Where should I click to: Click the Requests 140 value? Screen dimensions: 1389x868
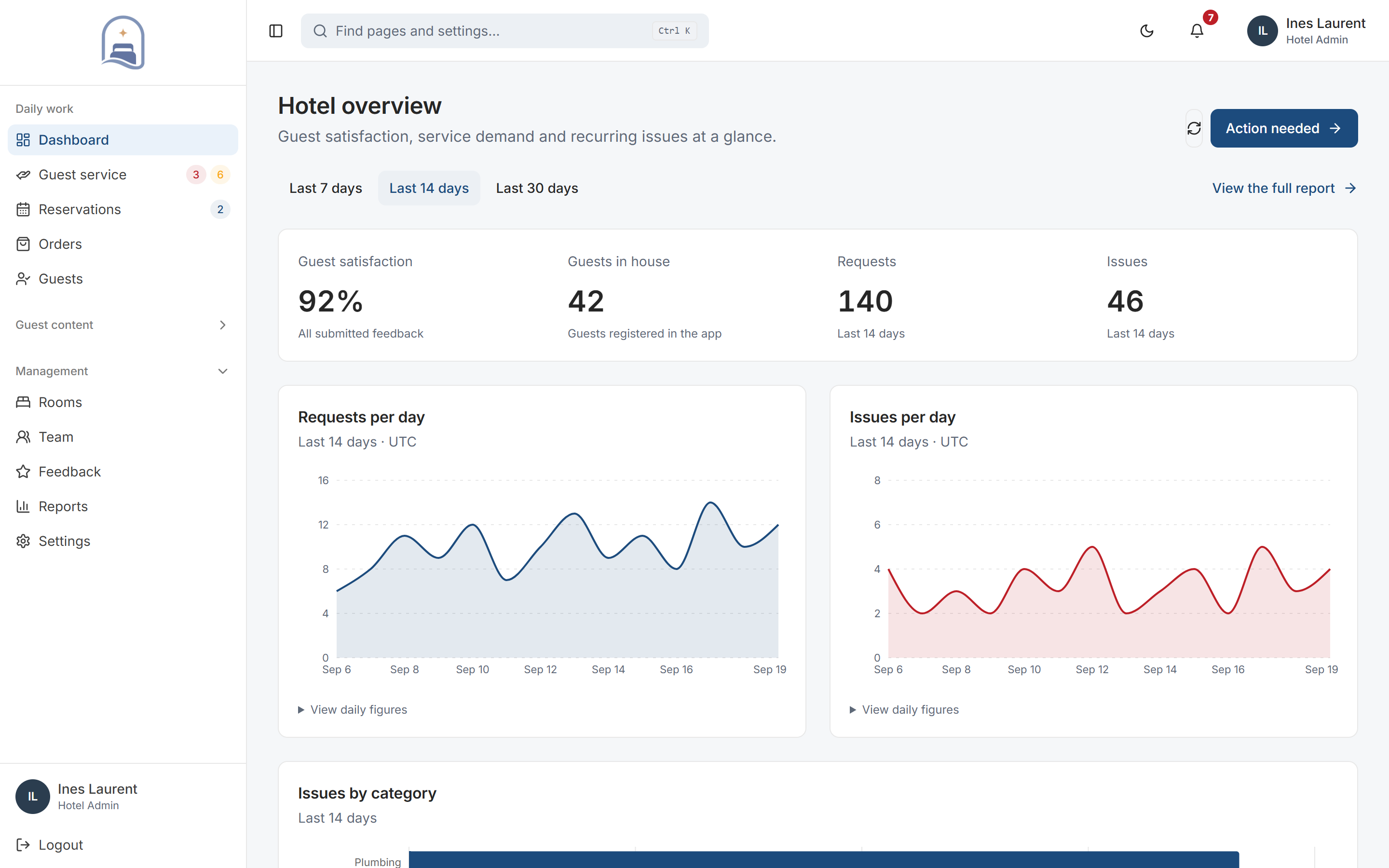(865, 301)
